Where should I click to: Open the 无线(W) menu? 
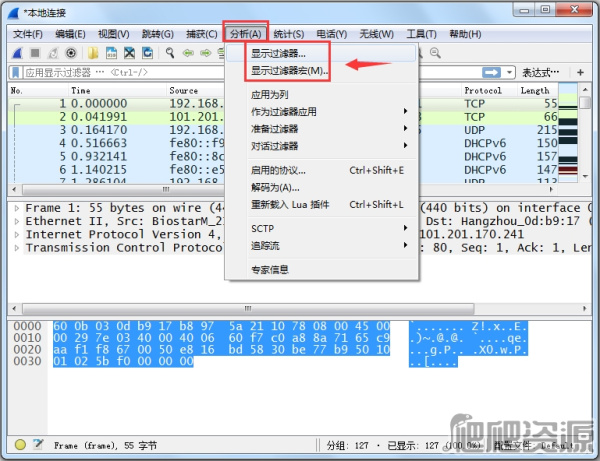[x=376, y=34]
